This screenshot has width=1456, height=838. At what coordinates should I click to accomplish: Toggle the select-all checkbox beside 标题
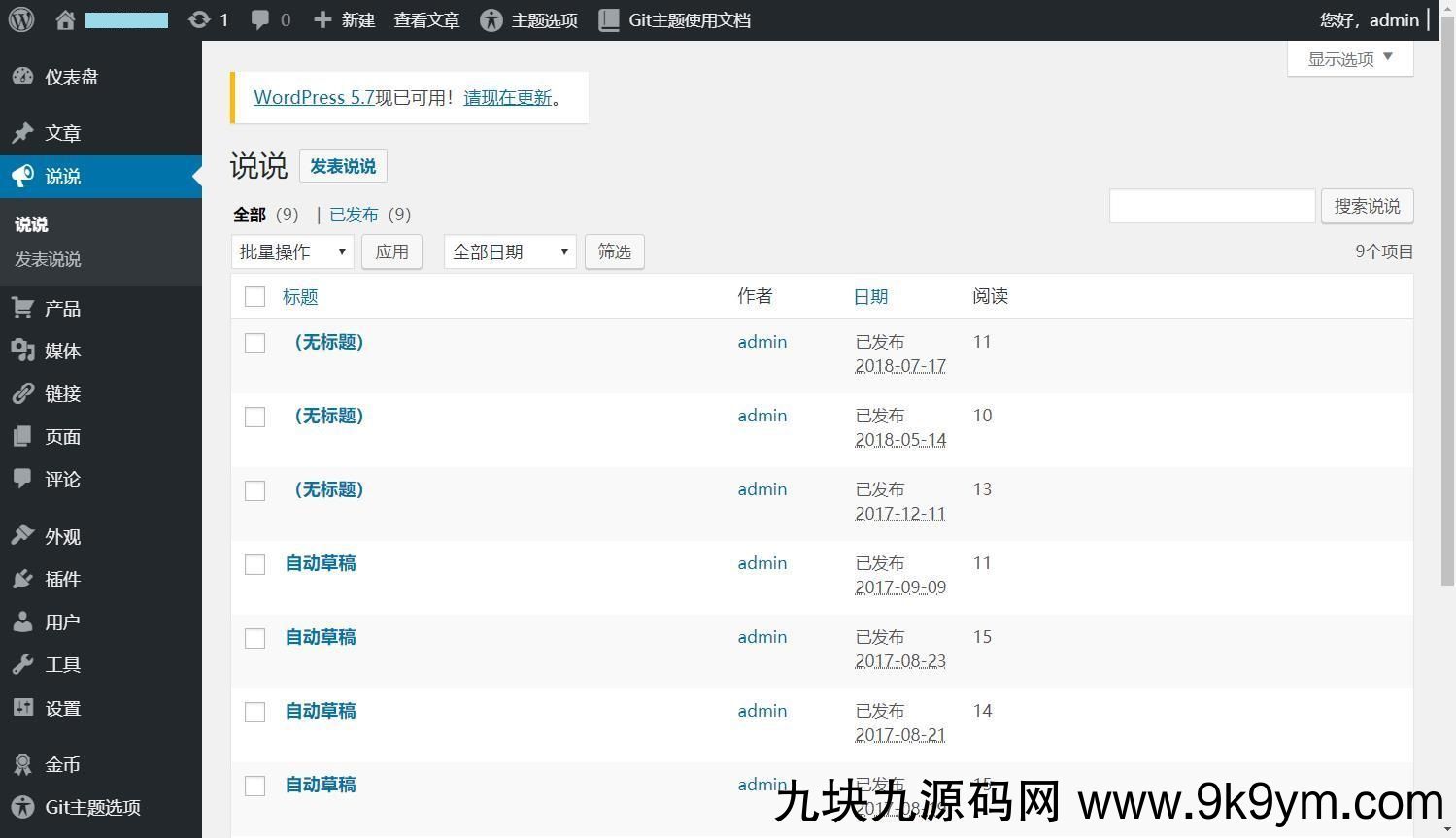tap(254, 297)
